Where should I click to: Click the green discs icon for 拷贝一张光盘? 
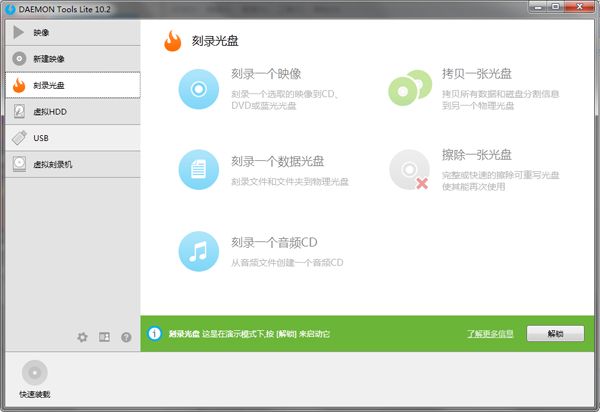tap(410, 88)
